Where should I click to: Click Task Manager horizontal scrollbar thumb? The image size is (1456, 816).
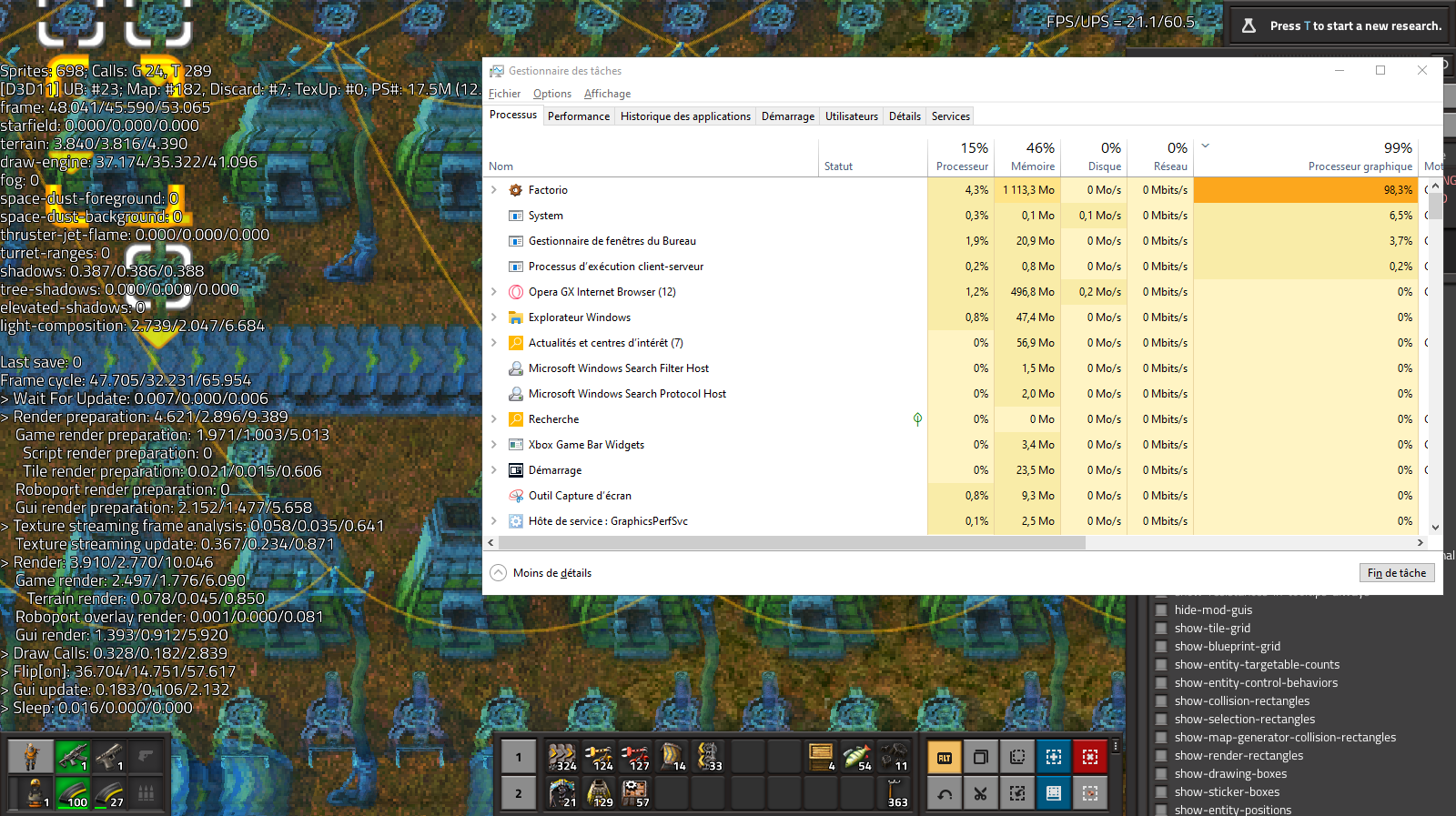click(x=792, y=543)
